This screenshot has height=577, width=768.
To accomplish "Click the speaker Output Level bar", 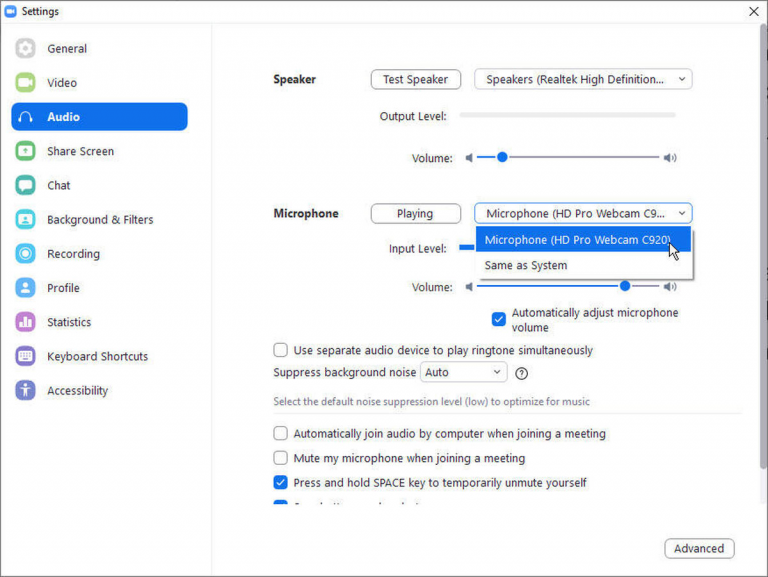I will pyautogui.click(x=567, y=115).
